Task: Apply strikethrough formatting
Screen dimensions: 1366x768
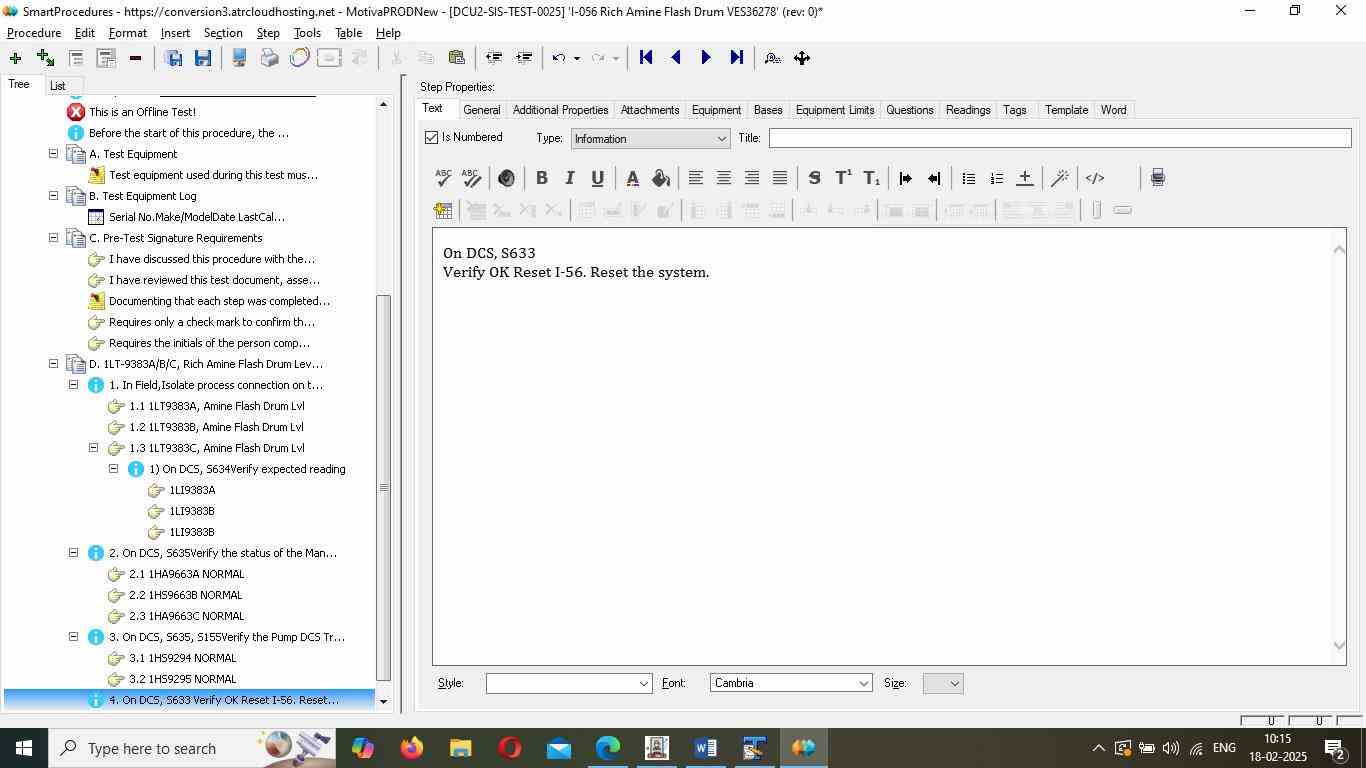Action: pyautogui.click(x=814, y=178)
